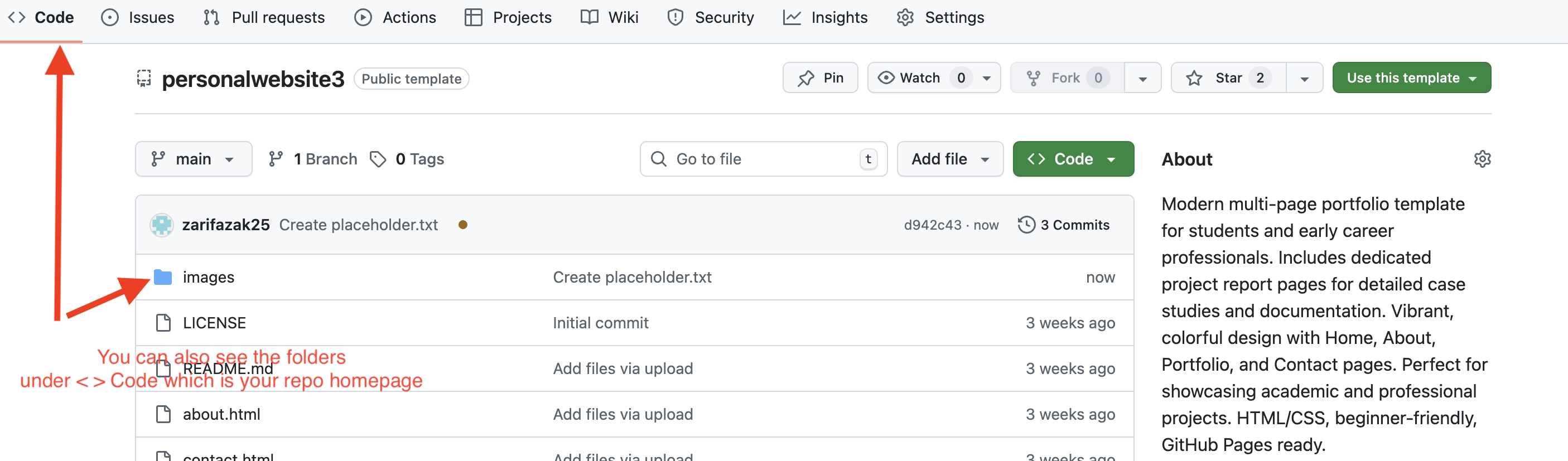Screen dimensions: 1568x461
Task: Click the LICENSE row 3 weeks ago timestamp
Action: (x=1070, y=323)
